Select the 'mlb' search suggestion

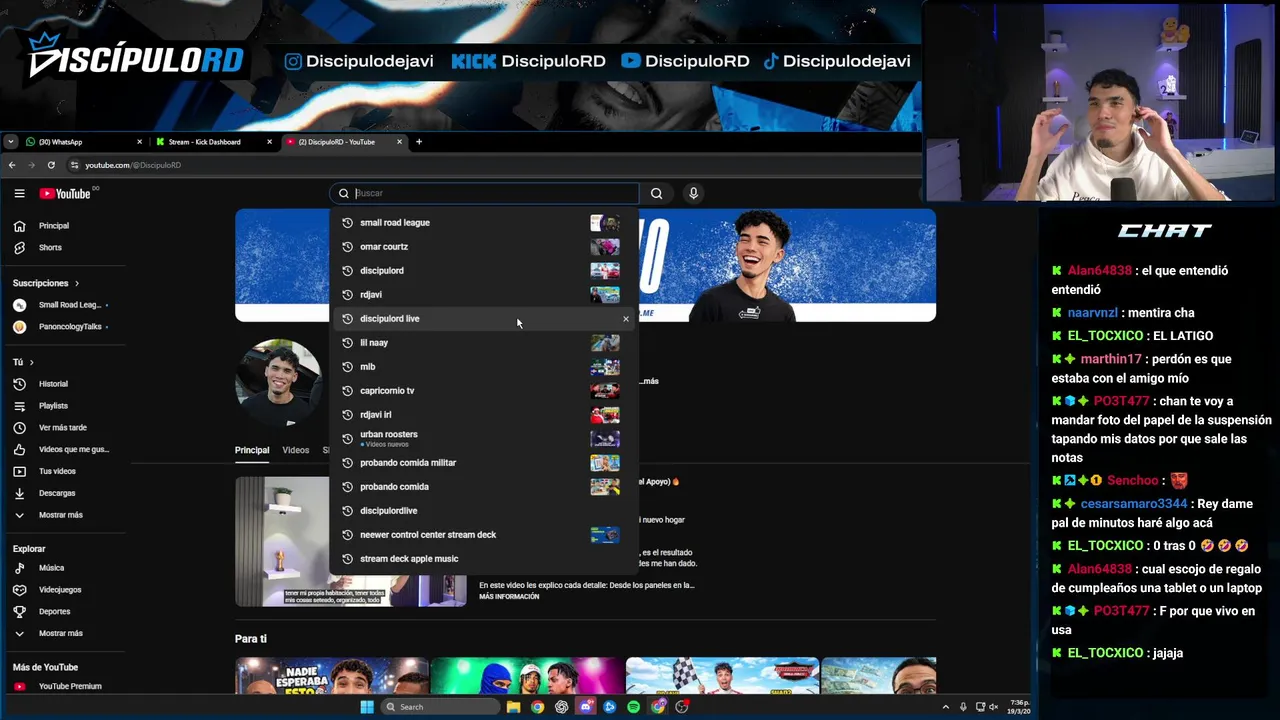tap(484, 367)
